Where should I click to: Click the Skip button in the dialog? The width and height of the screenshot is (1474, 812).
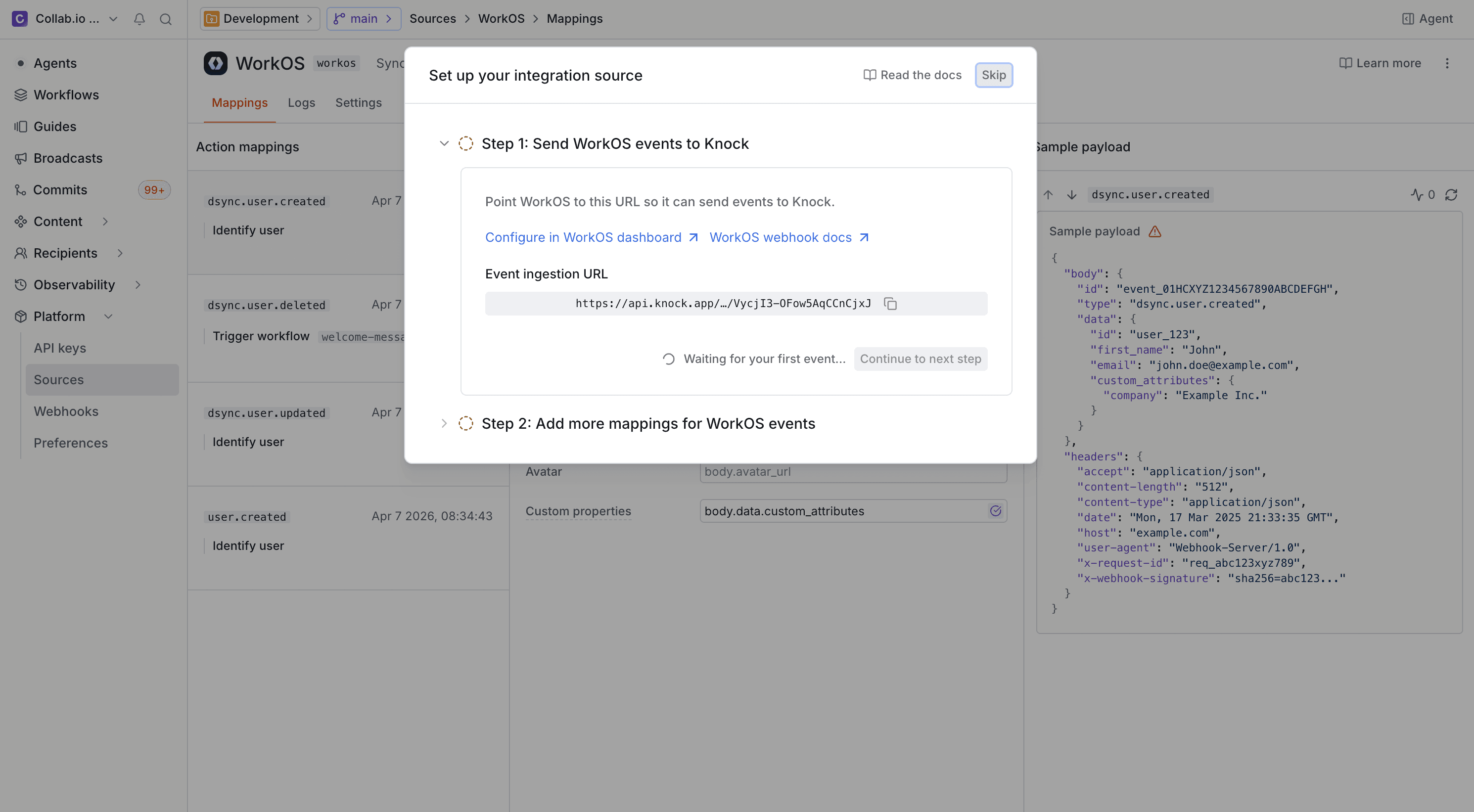pos(994,75)
